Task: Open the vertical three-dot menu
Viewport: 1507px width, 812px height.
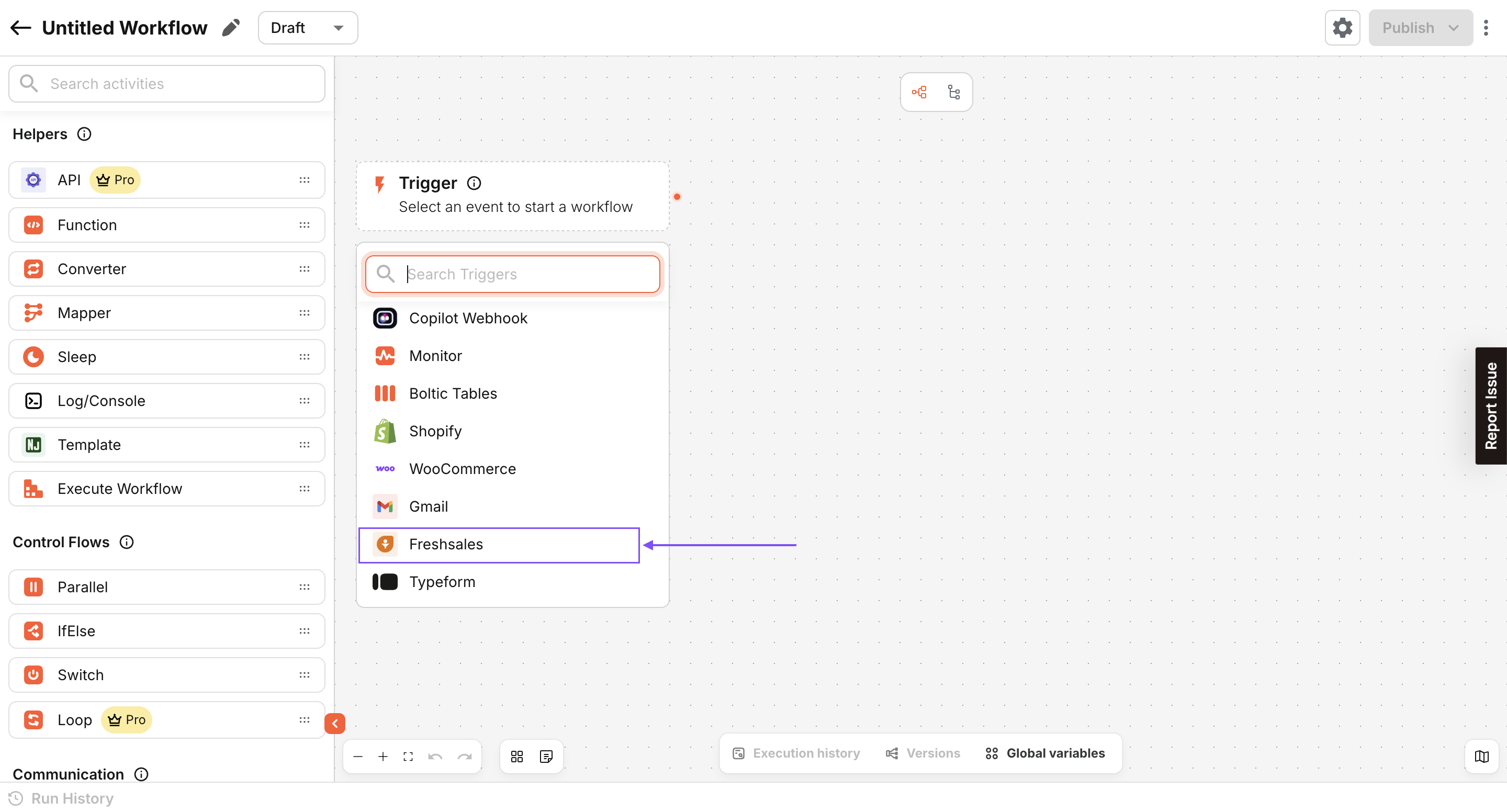Action: click(x=1486, y=28)
